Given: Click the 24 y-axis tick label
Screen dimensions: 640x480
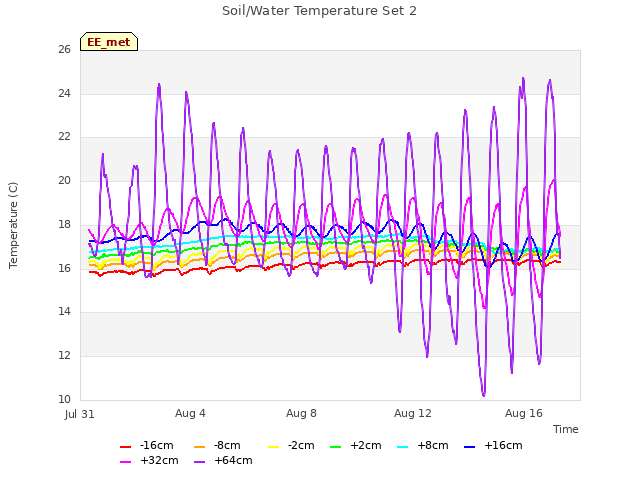Looking at the screenshot, I should click(64, 93).
